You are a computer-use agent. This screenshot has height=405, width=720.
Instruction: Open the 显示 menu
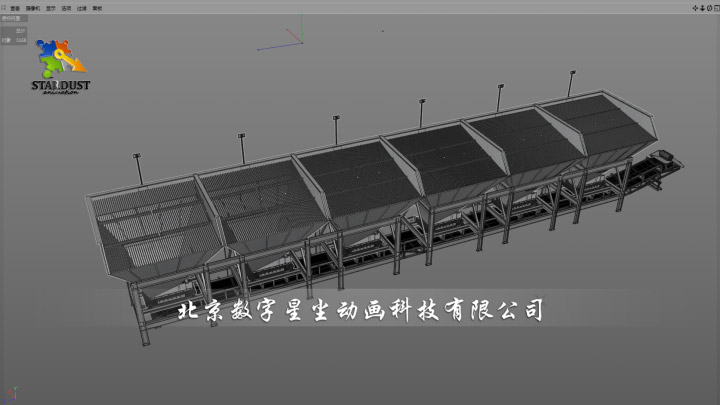tap(50, 7)
